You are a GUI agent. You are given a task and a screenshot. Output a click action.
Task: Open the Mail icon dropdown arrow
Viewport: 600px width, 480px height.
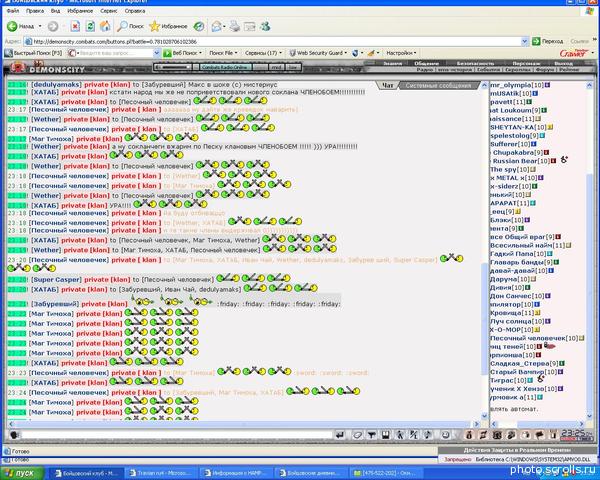coord(224,26)
